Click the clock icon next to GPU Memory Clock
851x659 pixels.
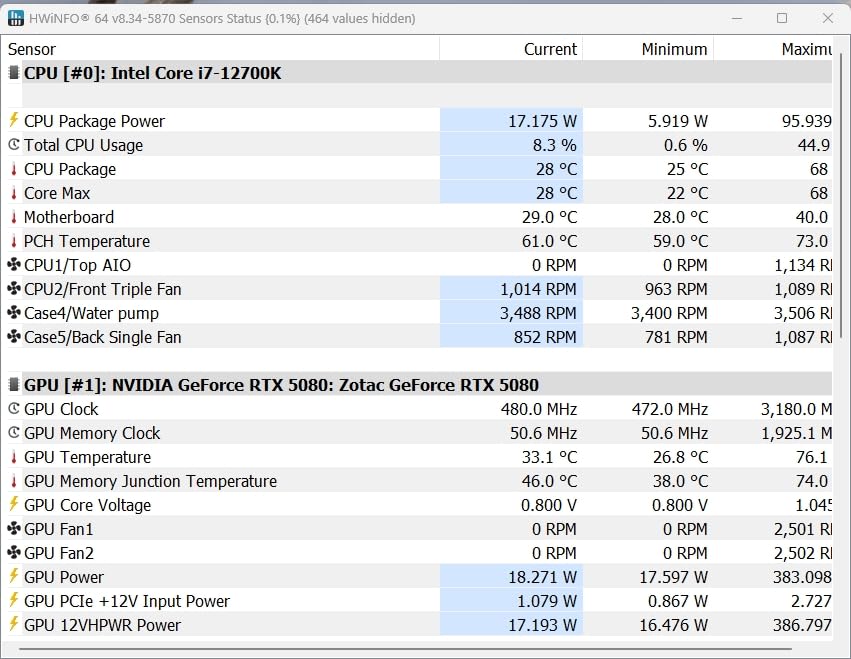coord(14,433)
